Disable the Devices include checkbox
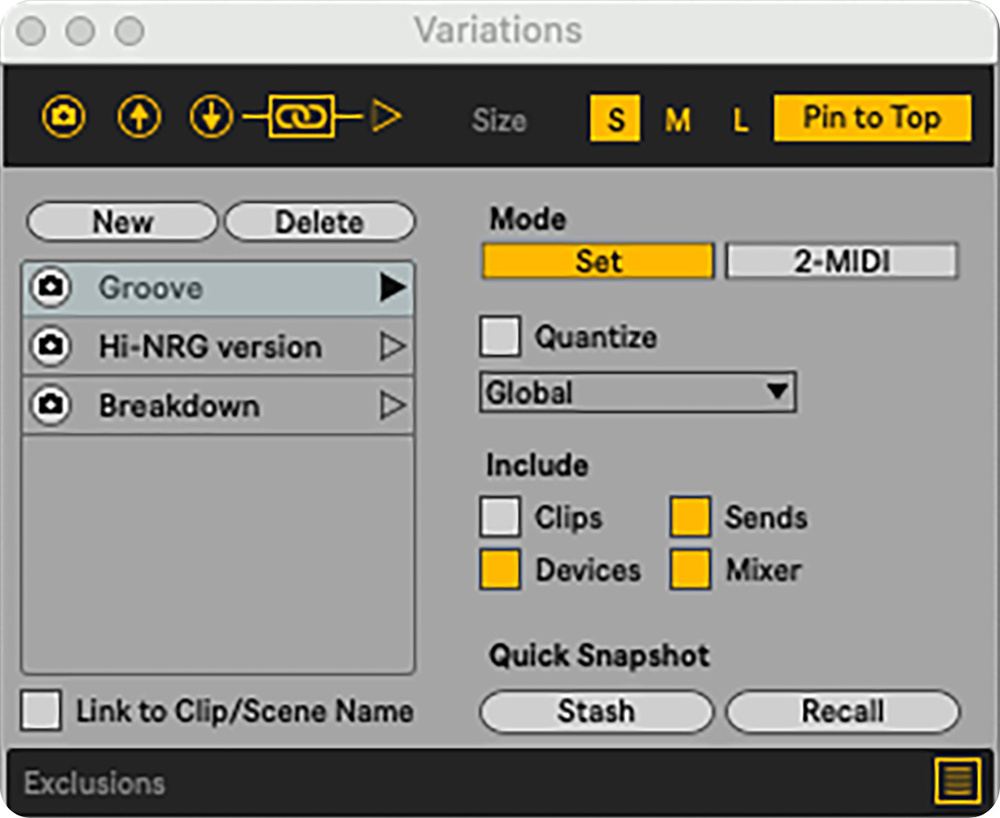1000x818 pixels. (x=500, y=570)
